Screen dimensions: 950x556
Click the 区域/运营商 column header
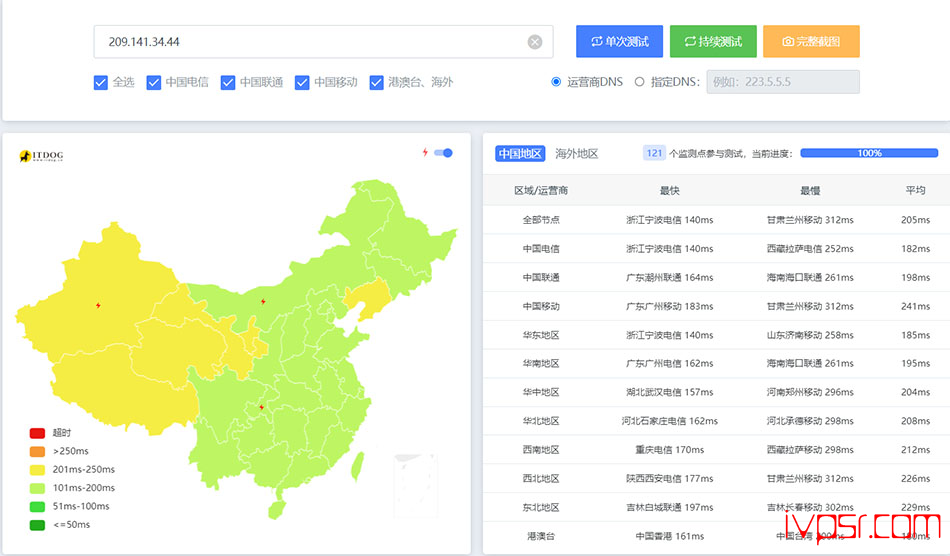coord(540,191)
